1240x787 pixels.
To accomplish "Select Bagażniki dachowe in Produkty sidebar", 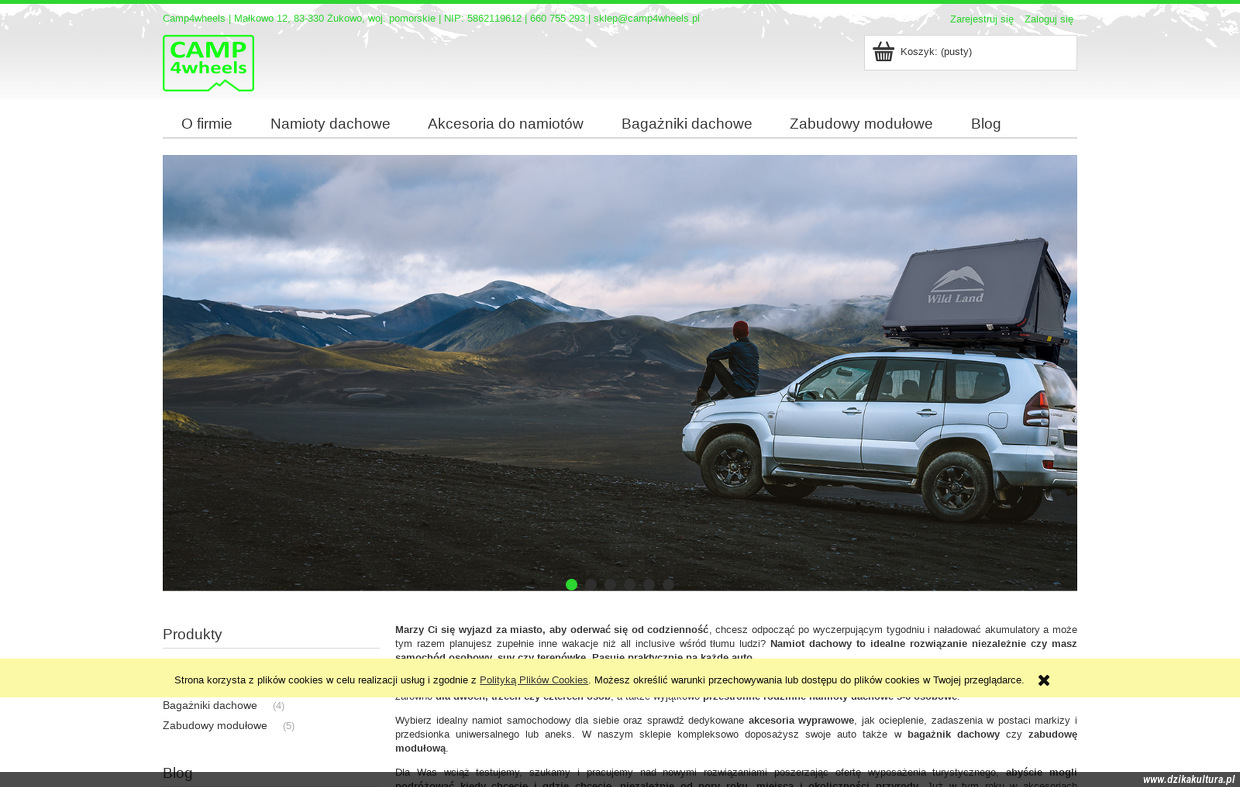I will coord(210,705).
